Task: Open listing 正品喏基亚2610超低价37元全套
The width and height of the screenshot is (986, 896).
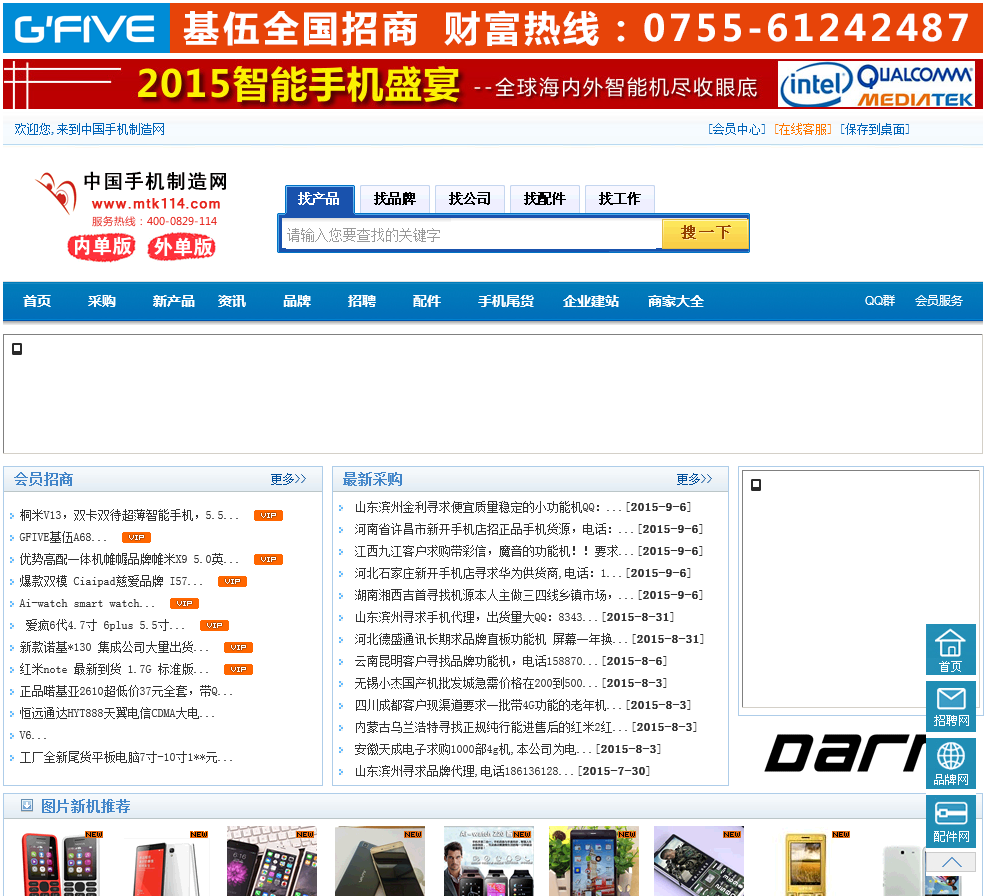Action: (x=126, y=692)
